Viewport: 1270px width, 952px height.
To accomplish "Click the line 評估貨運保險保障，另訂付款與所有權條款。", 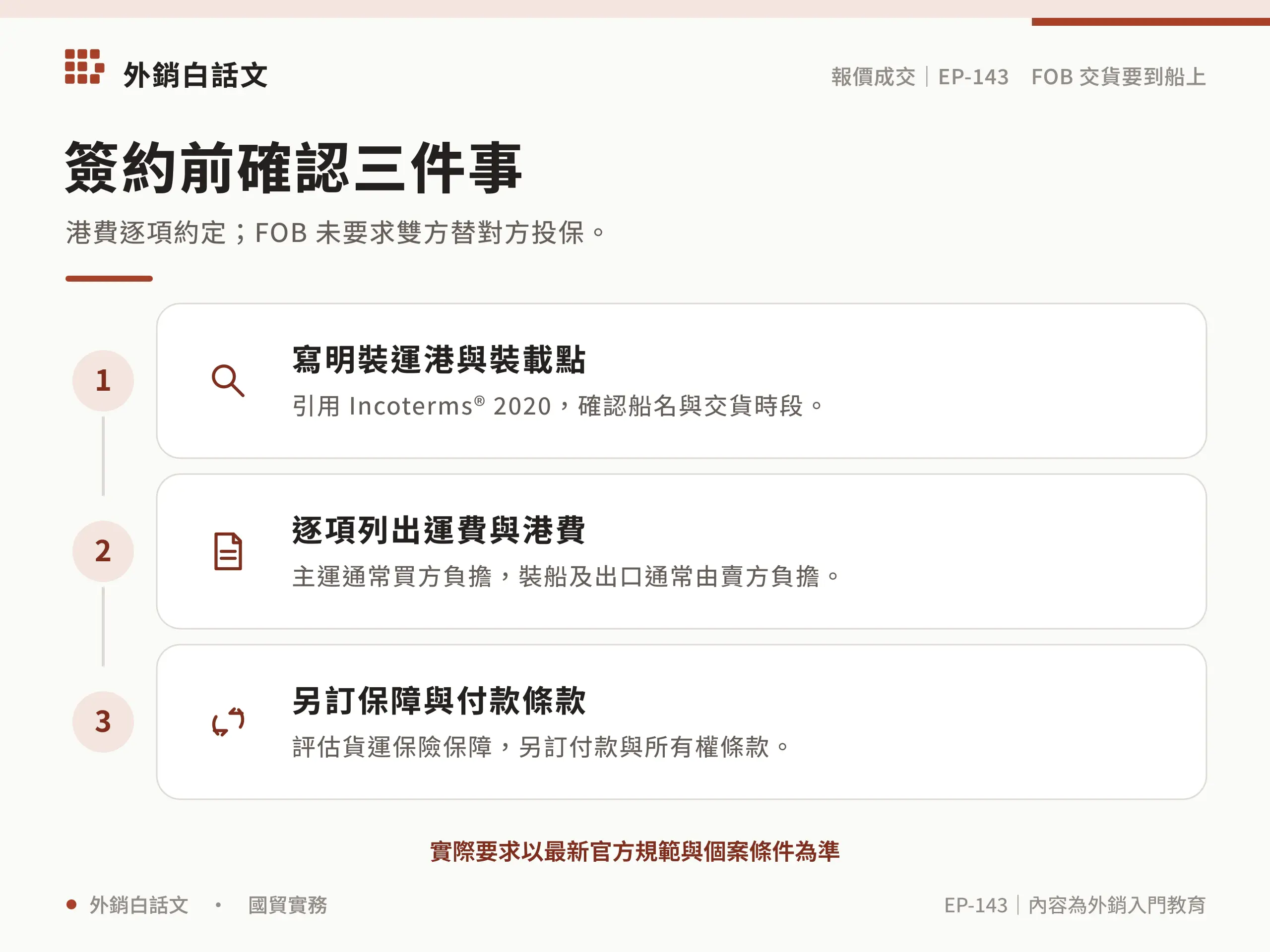I will [x=541, y=747].
